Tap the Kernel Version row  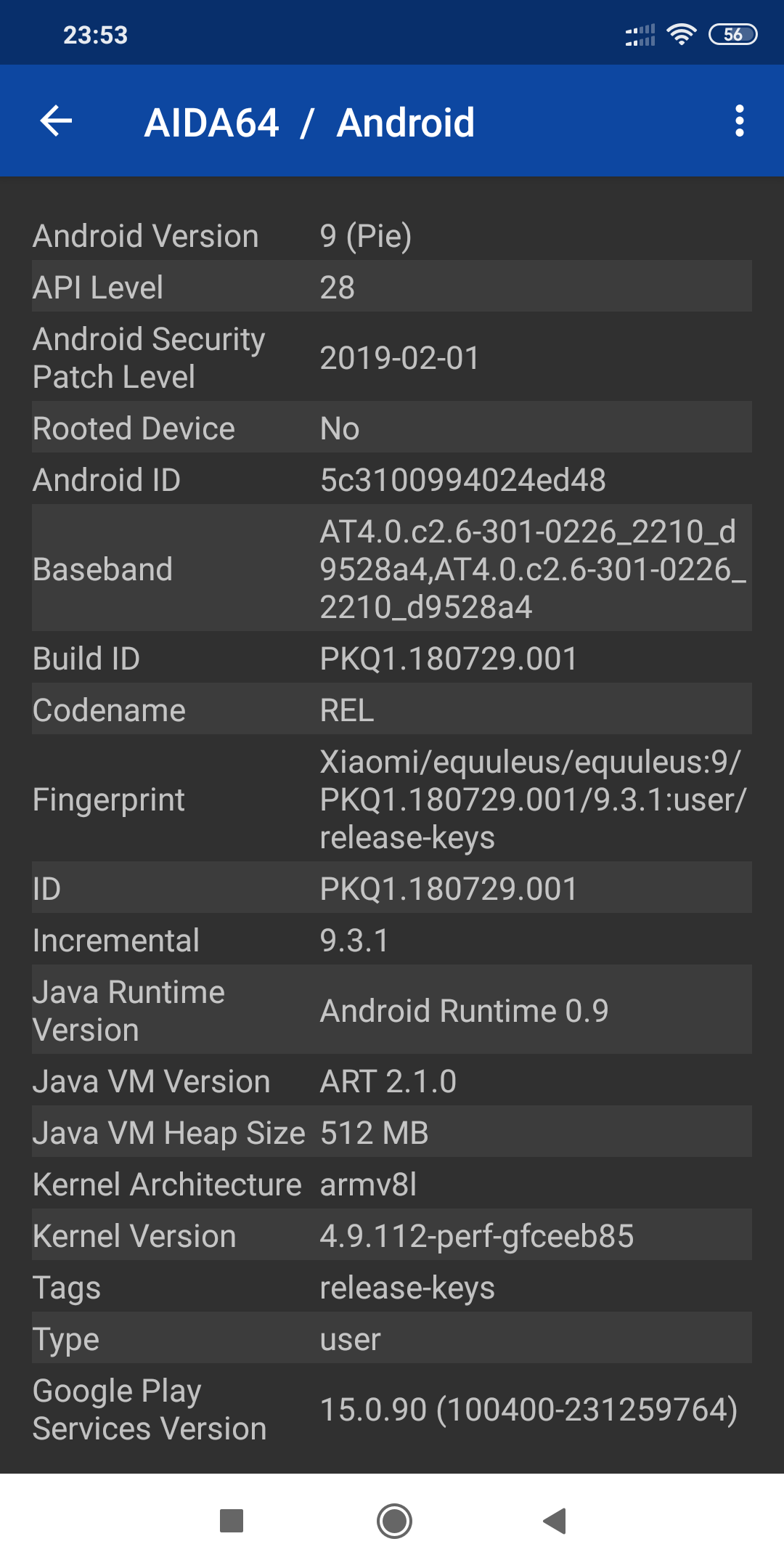(392, 1235)
